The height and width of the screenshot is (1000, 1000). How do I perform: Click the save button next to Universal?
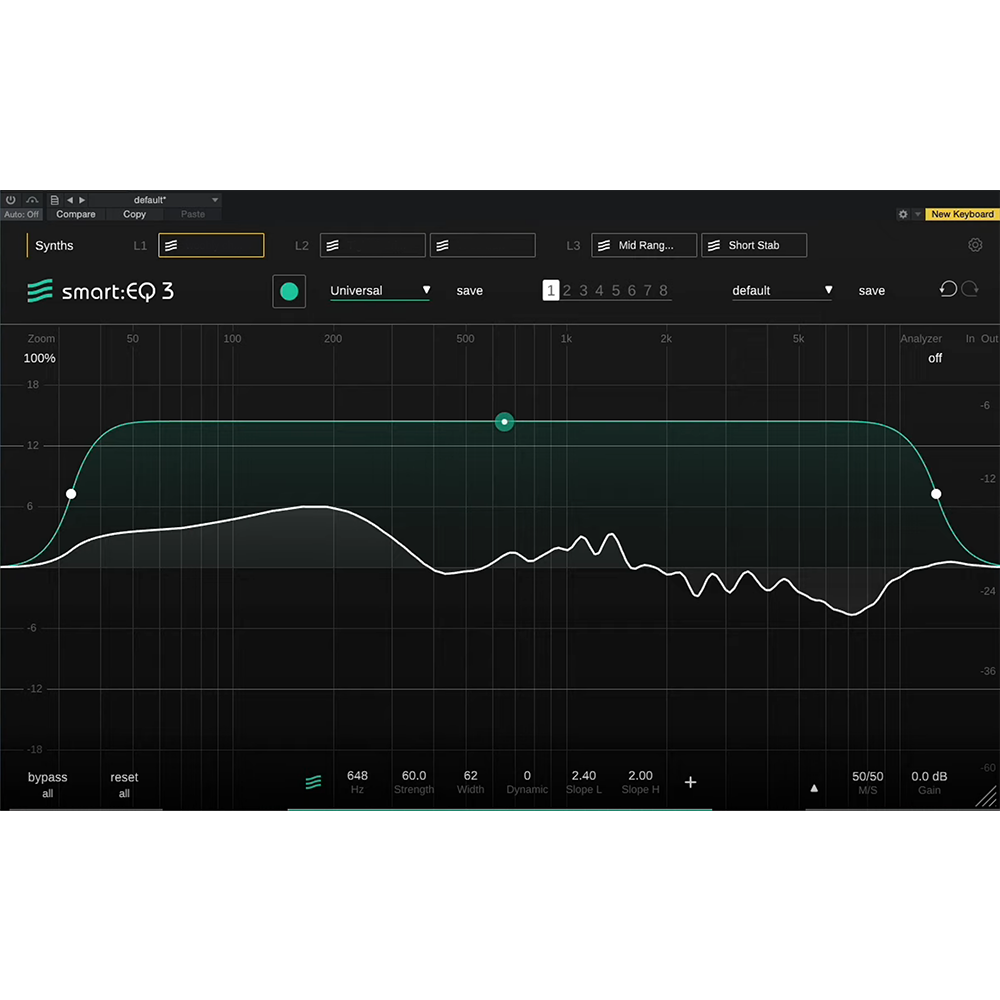pos(469,290)
